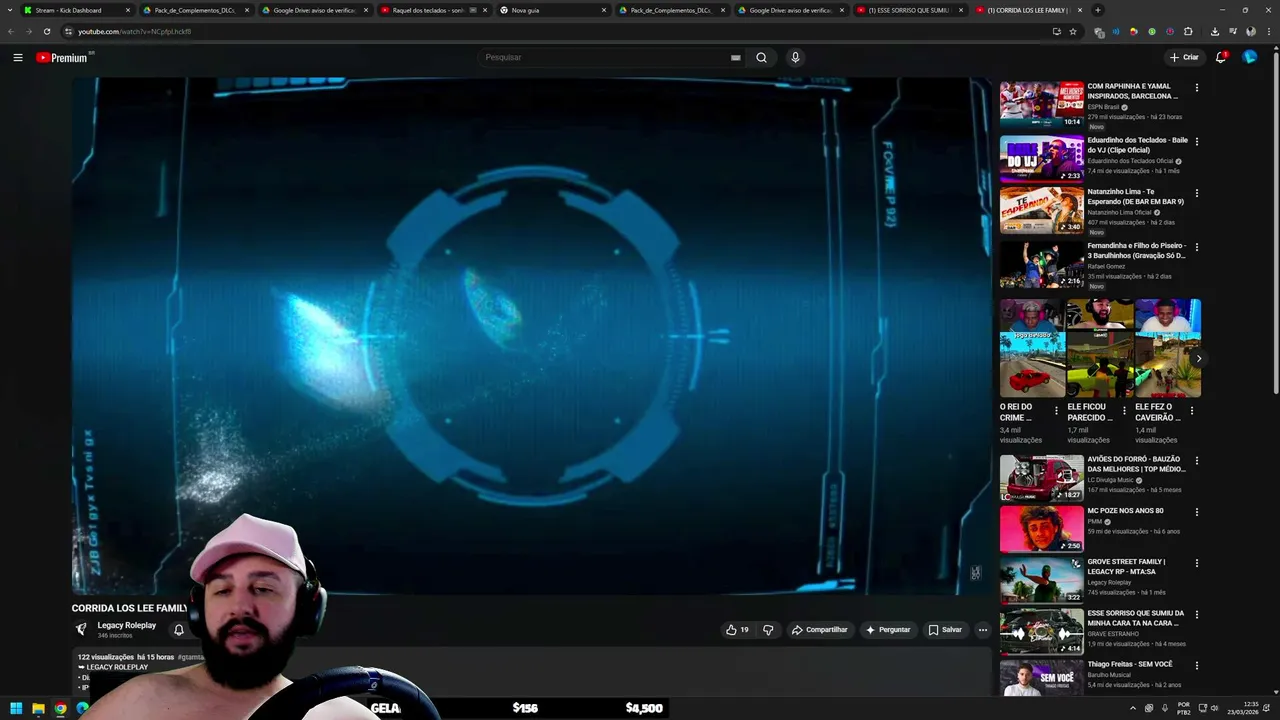Open options for Natanzinho Lima video

point(1196,194)
